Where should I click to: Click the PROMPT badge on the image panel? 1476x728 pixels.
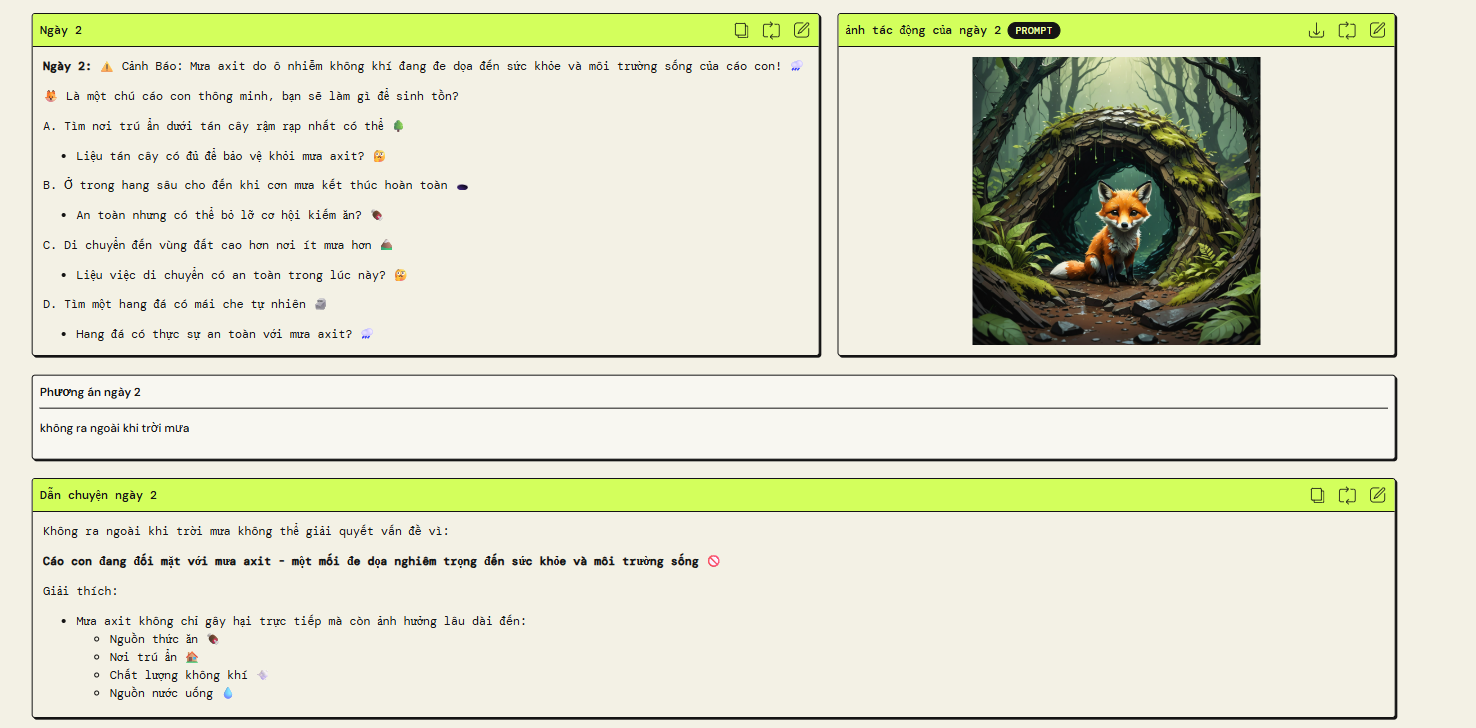(1035, 30)
